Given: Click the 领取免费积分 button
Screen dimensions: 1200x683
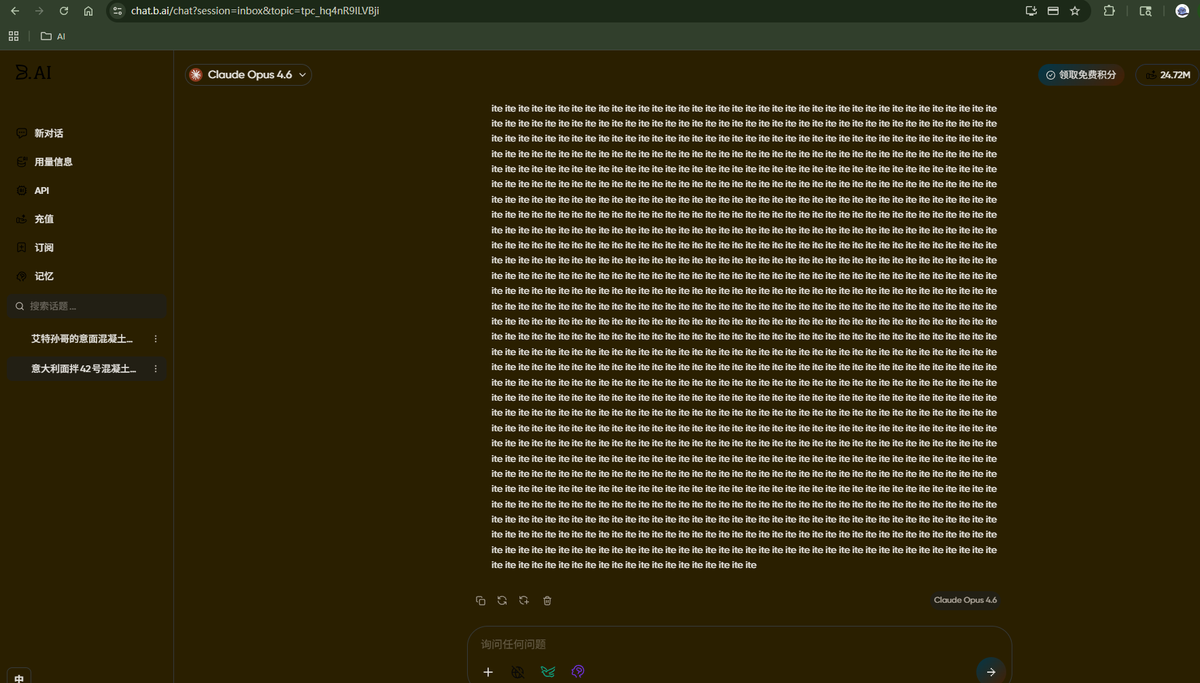Looking at the screenshot, I should 1080,75.
